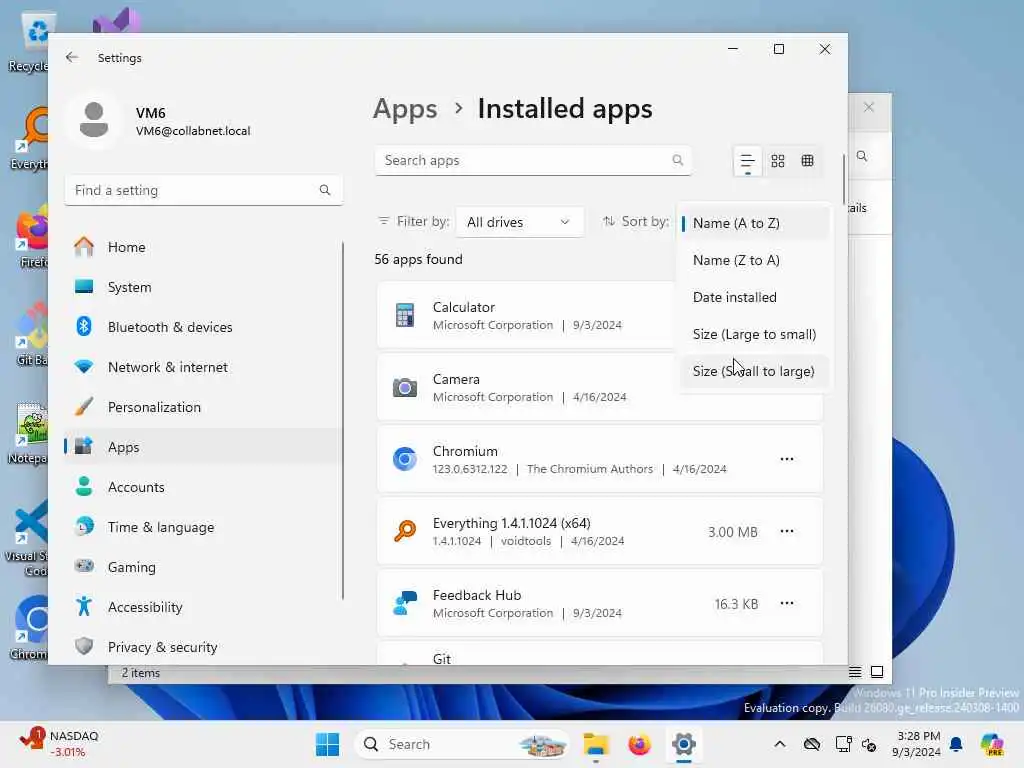The height and width of the screenshot is (768, 1024).
Task: Sort by Size (Small to large)
Action: 754,371
